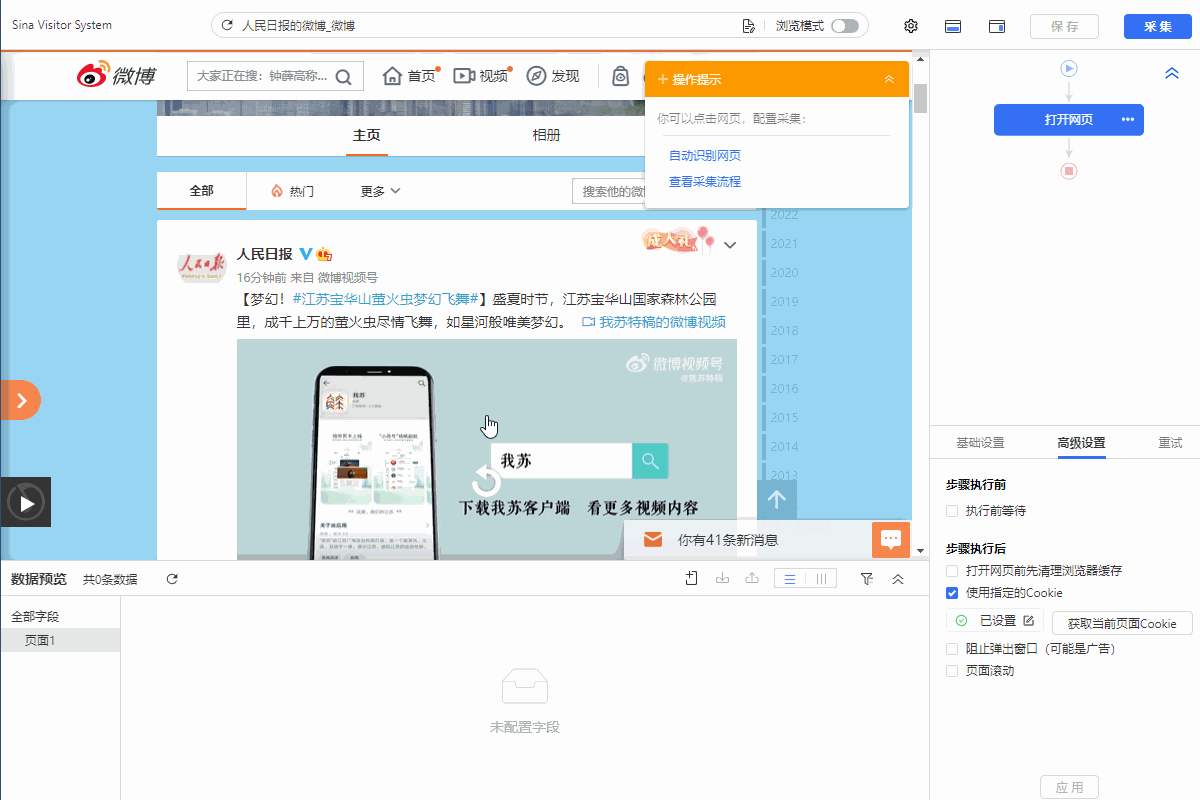Viewport: 1200px width, 800px height.
Task: Expand the orange side arrow tab
Action: [20, 400]
